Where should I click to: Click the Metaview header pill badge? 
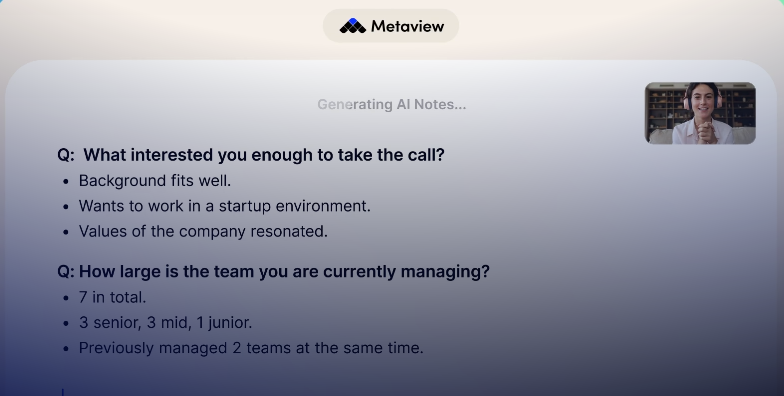pyautogui.click(x=391, y=26)
